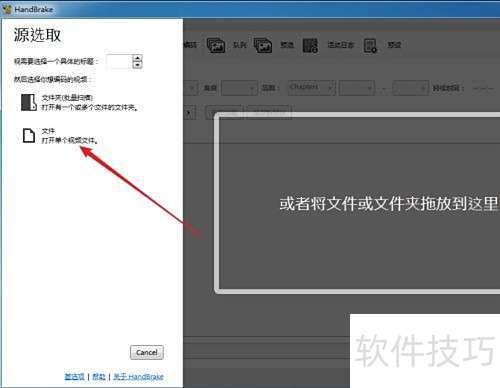The width and height of the screenshot is (500, 388).
Task: Click the drop zone text 或者将文件或文件夹拖放到这里
Action: point(389,204)
